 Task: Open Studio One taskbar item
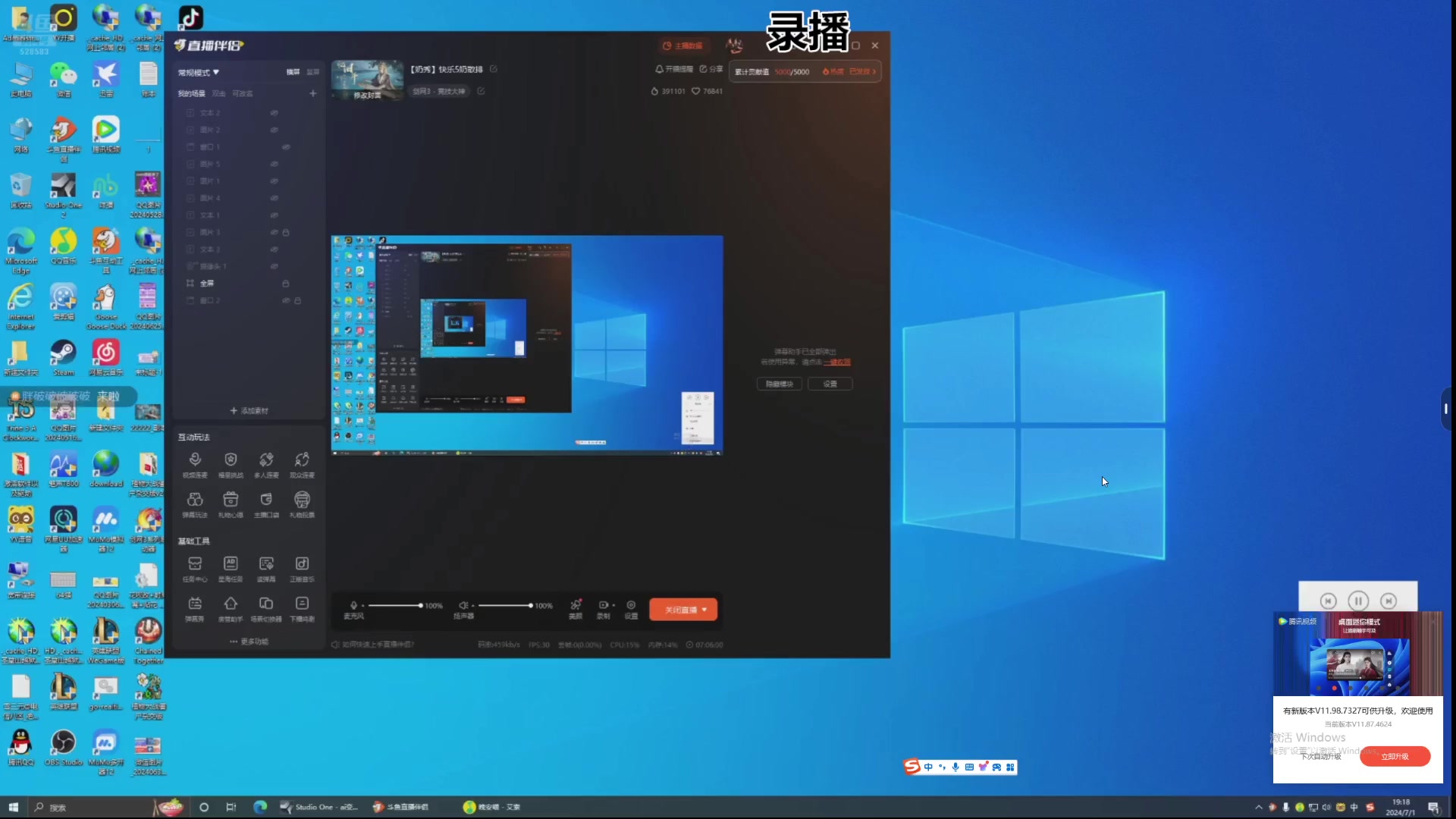click(x=318, y=808)
